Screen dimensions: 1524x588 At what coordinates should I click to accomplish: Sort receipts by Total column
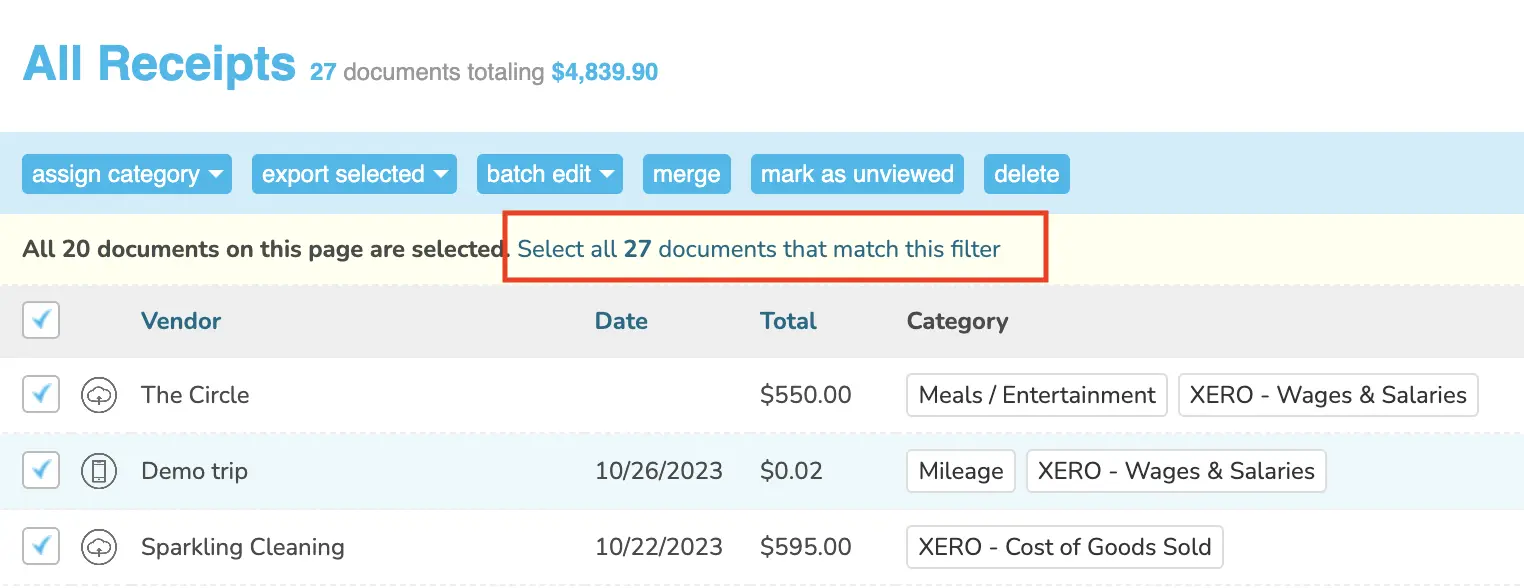pos(788,321)
